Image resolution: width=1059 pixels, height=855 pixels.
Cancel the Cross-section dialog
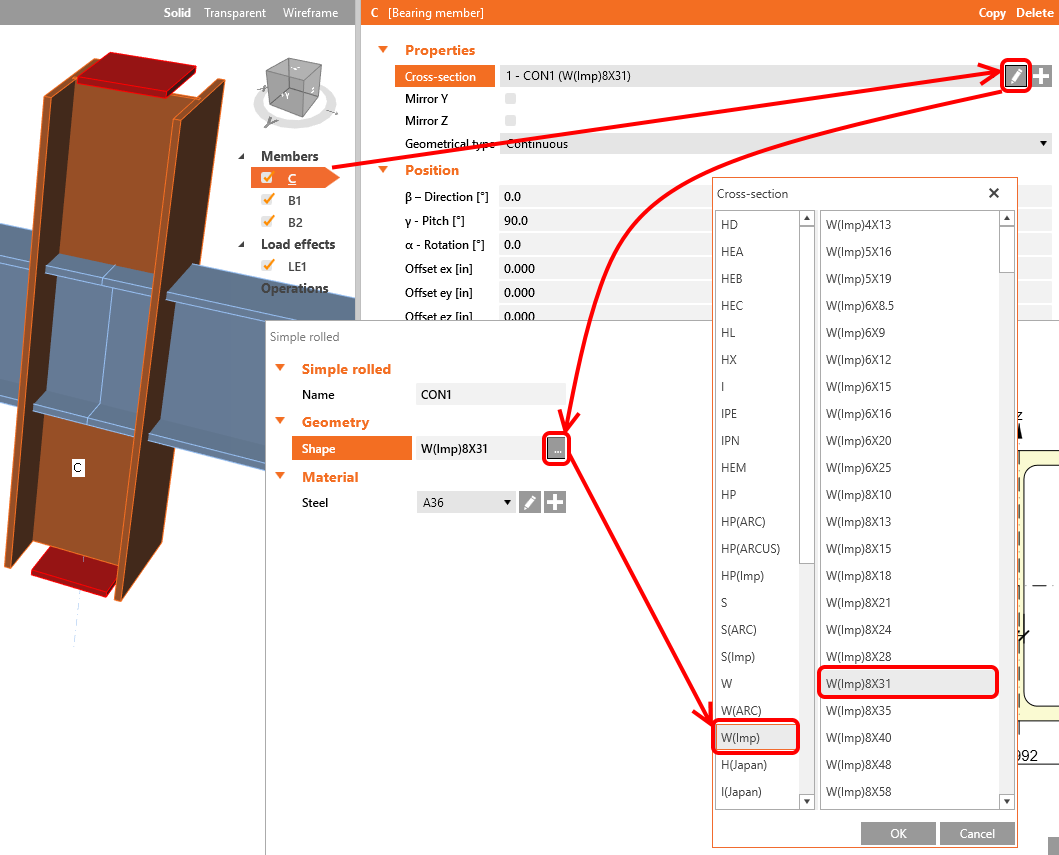[x=977, y=833]
